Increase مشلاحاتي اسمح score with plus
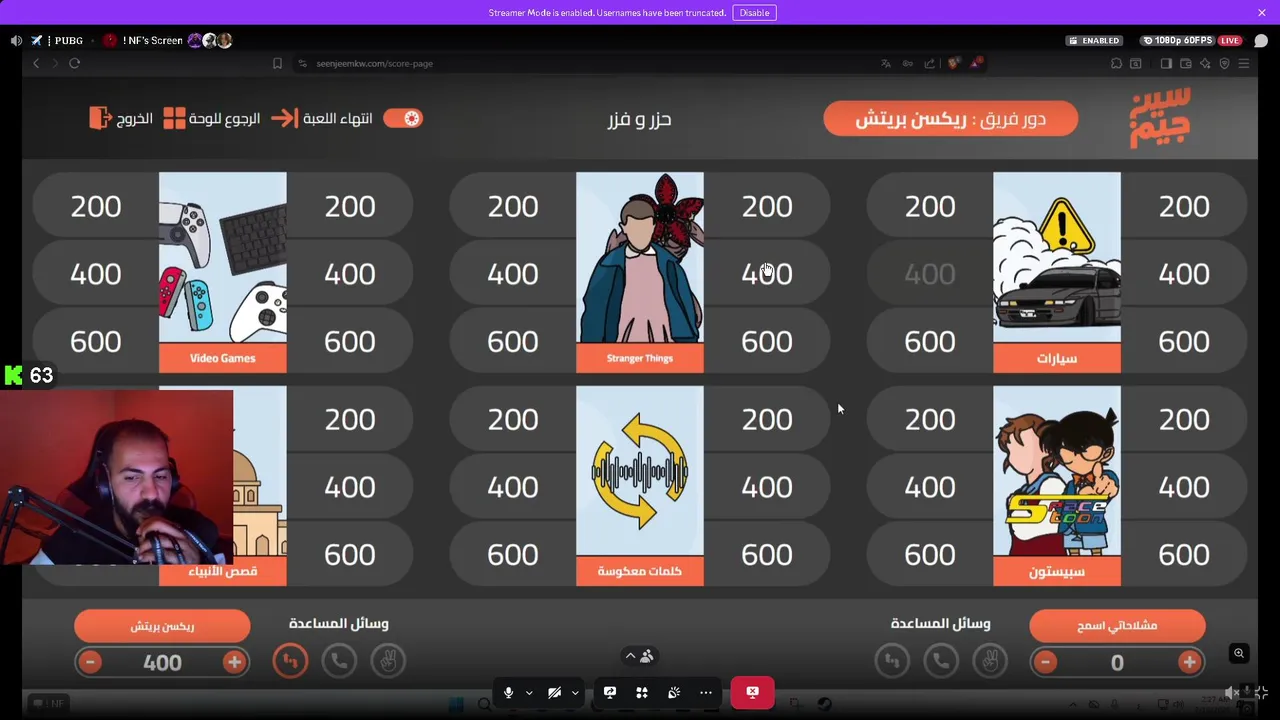 pyautogui.click(x=1189, y=662)
